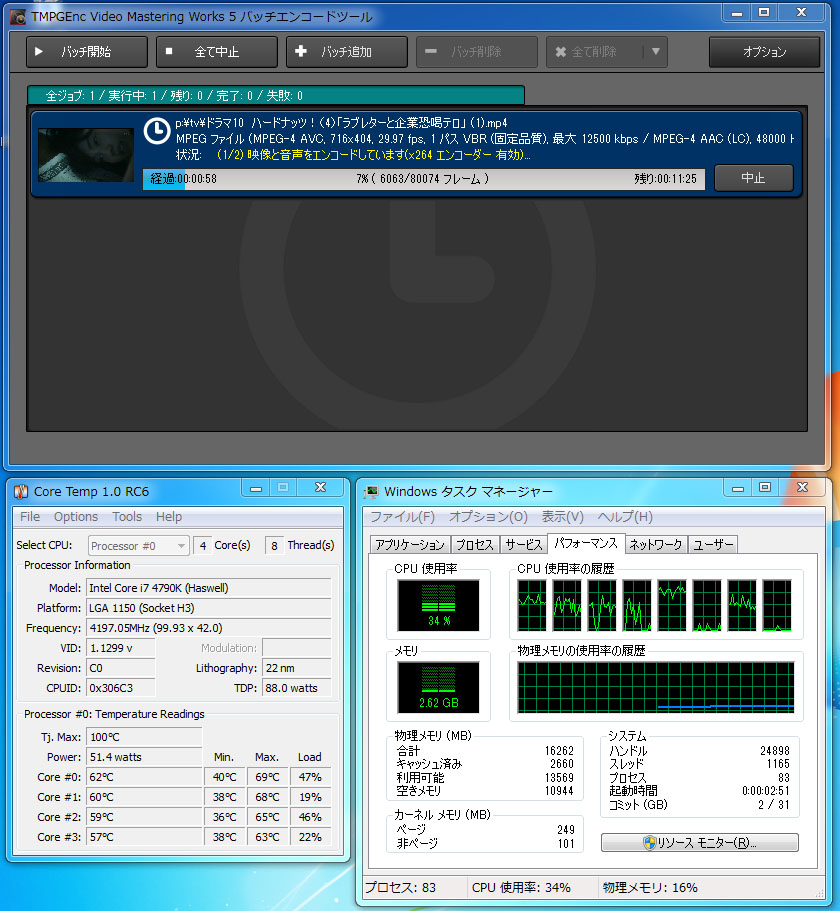840x911 pixels.
Task: Switch to the ユーザー tab
Action: pos(713,544)
